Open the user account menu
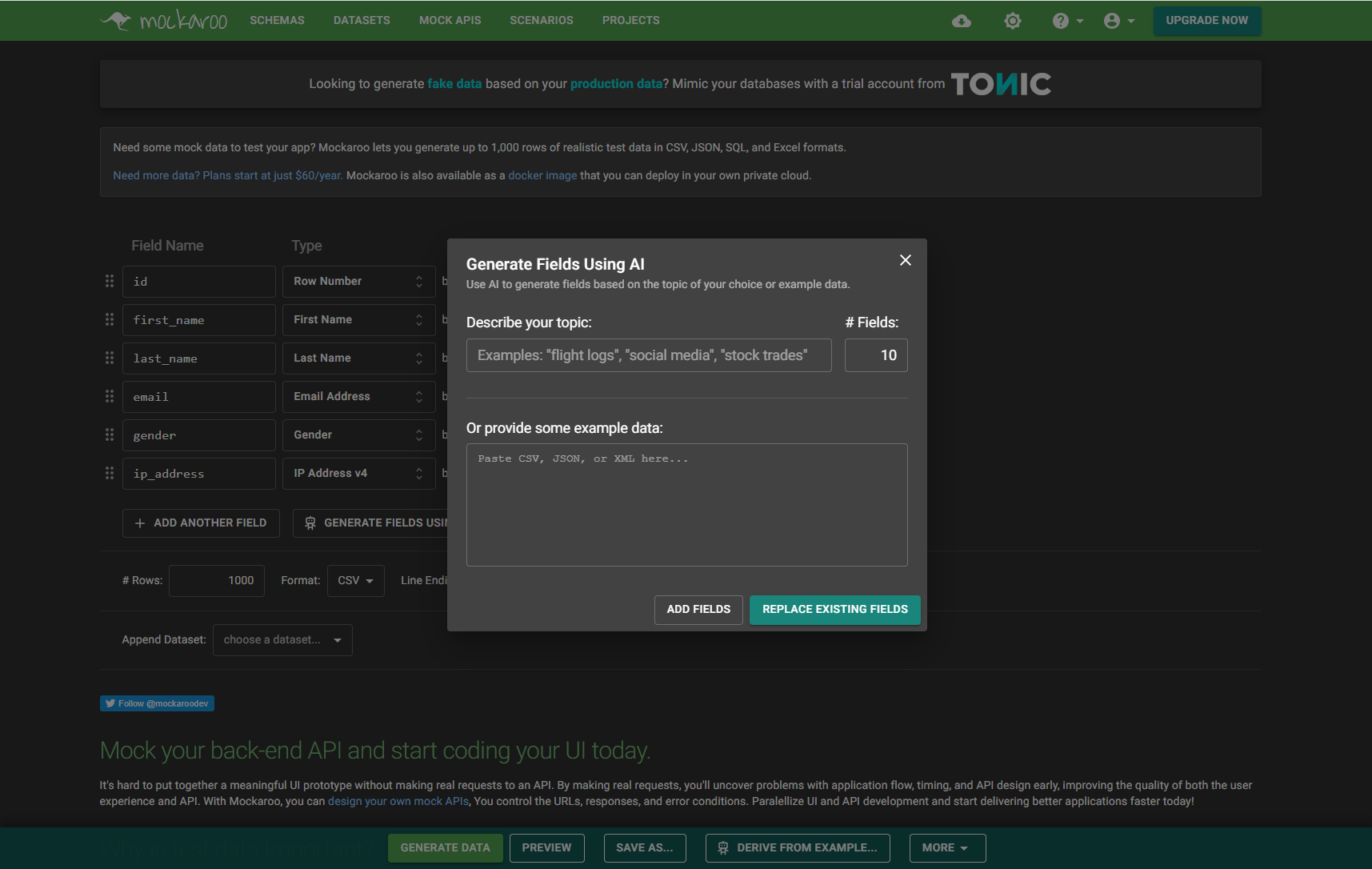 coord(1118,21)
